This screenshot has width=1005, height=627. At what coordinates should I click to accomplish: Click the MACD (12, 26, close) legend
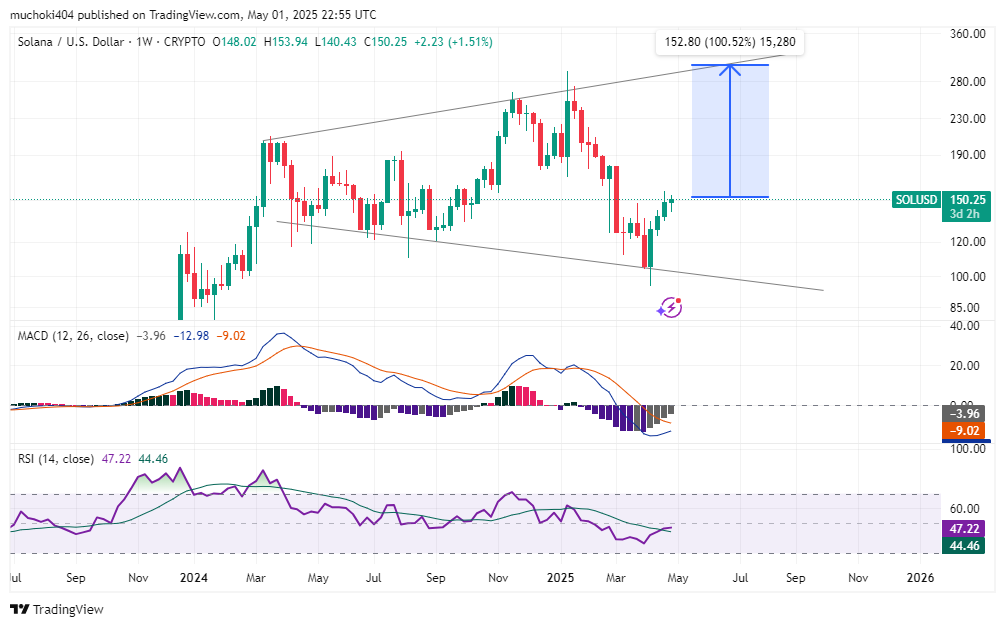(x=73, y=336)
